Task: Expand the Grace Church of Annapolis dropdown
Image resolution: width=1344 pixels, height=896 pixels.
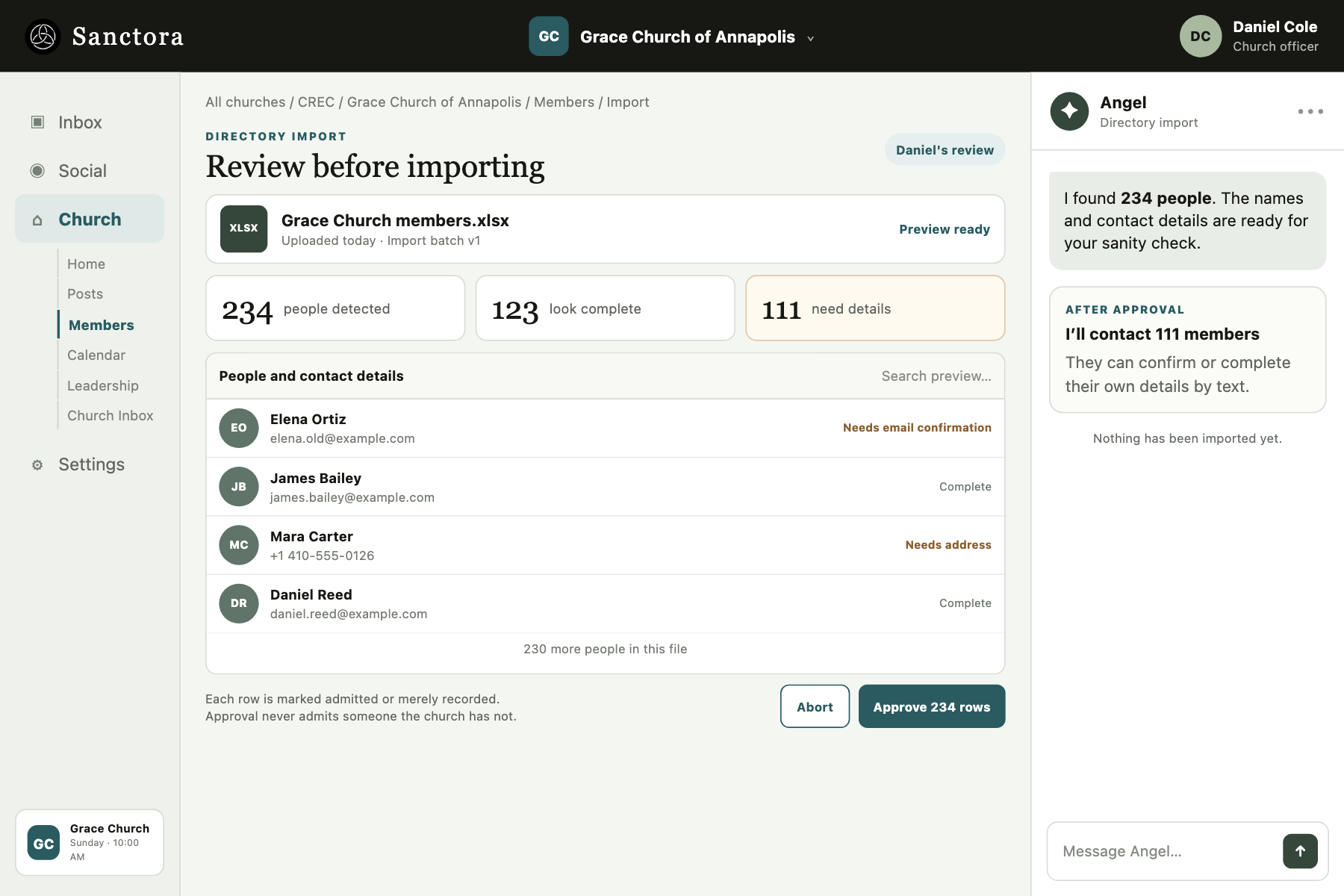Action: 811,39
